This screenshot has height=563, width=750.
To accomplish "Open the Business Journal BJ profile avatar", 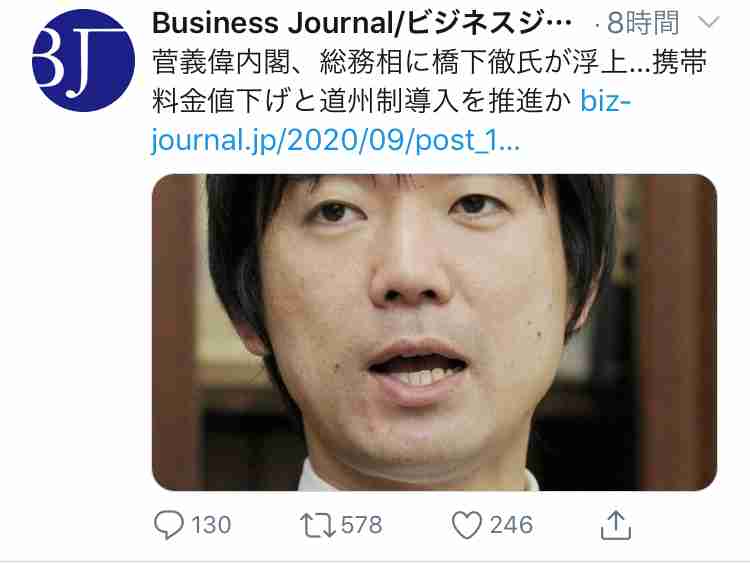I will 83,60.
